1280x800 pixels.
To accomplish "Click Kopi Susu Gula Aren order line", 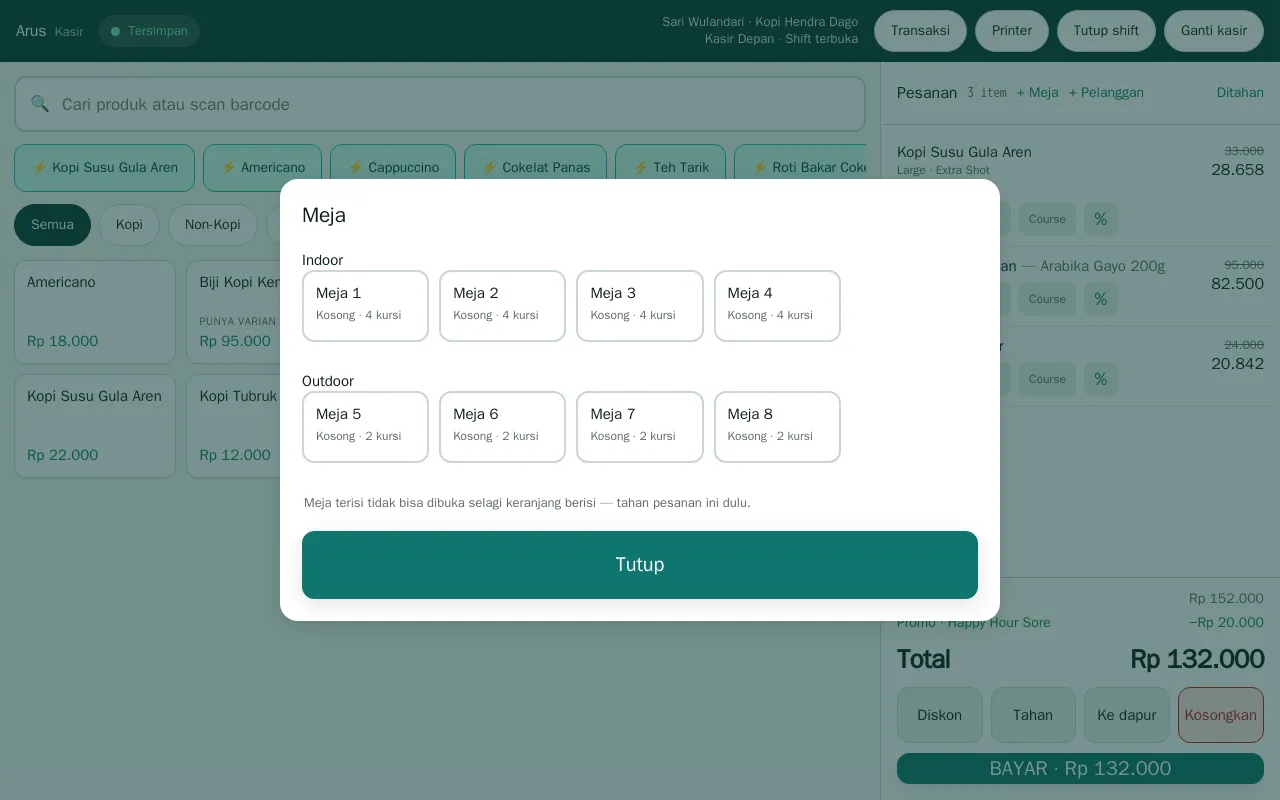I will (x=1080, y=161).
